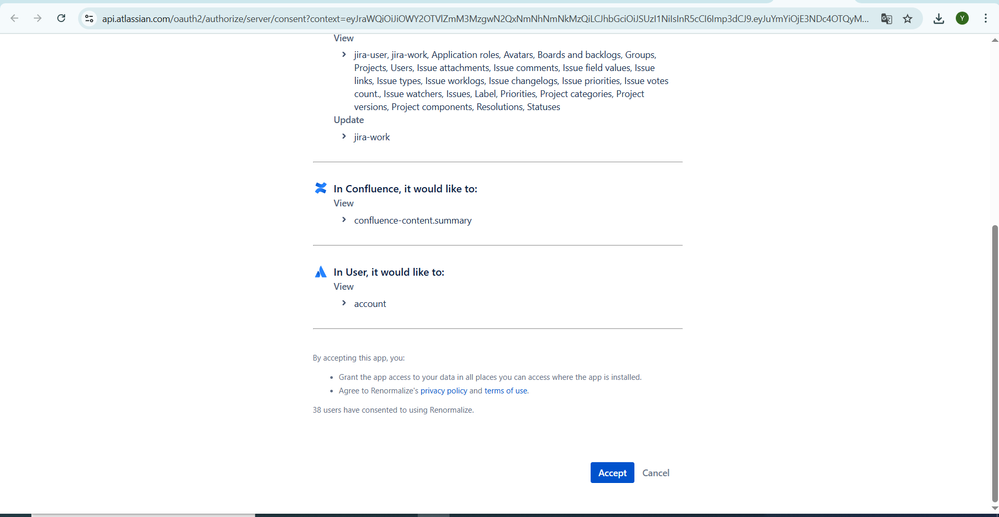This screenshot has width=999, height=517.
Task: Open Renormalize's privacy policy
Action: coord(443,391)
